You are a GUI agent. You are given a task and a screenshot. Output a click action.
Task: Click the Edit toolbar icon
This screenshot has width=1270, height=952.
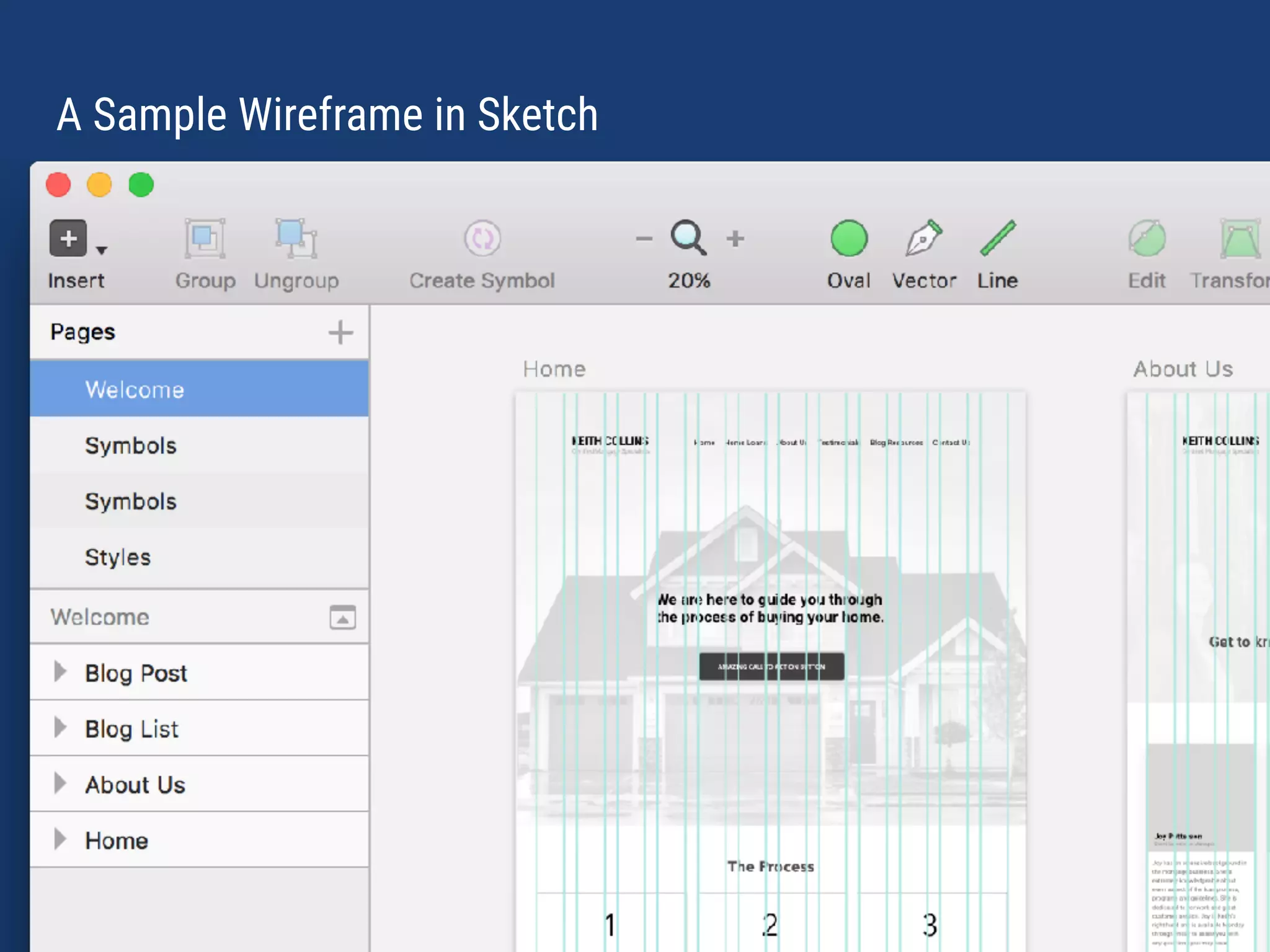(x=1147, y=238)
